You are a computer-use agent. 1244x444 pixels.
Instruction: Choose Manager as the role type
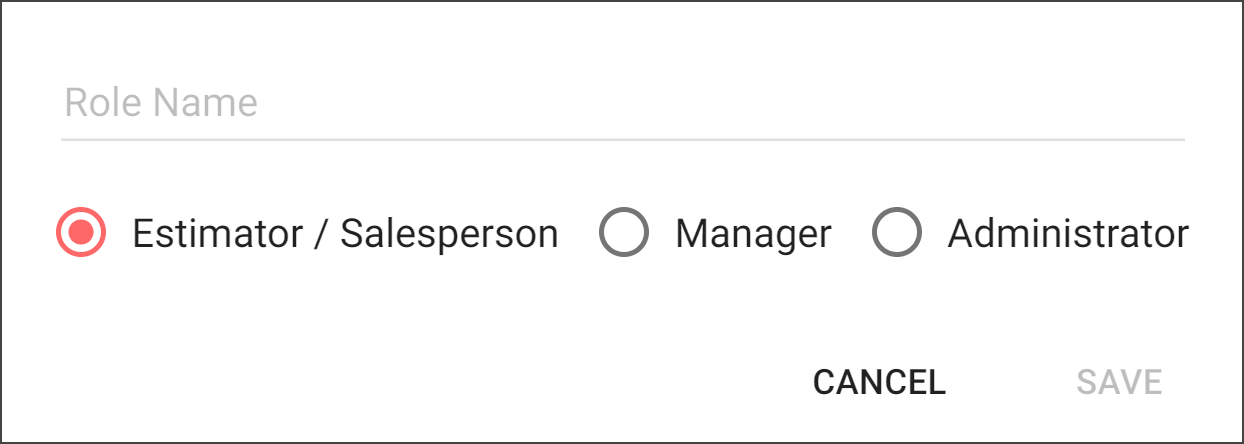click(x=623, y=233)
